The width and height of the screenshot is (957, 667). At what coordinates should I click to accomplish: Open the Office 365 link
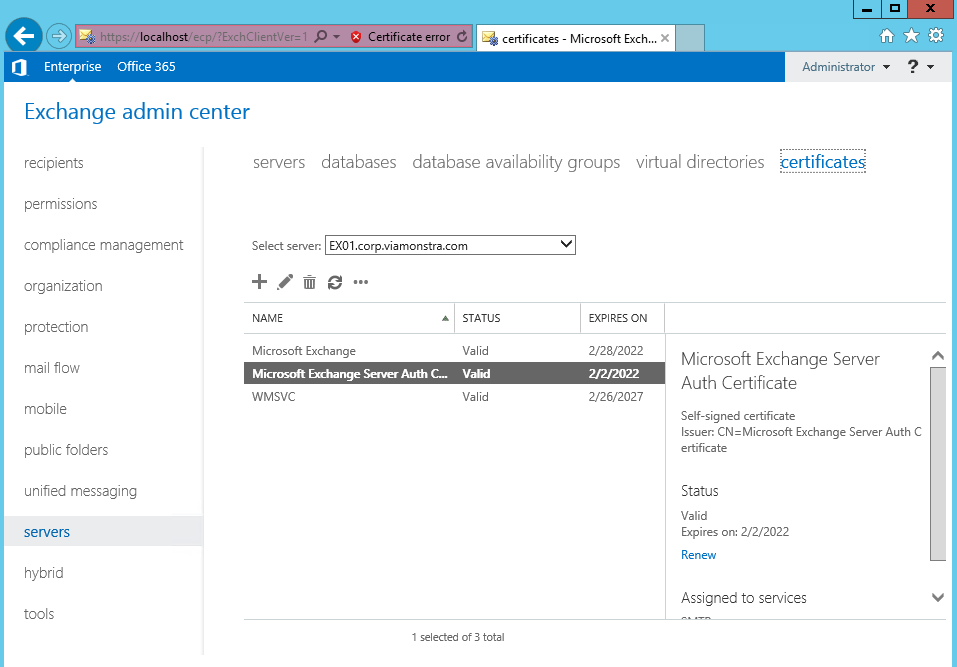146,67
